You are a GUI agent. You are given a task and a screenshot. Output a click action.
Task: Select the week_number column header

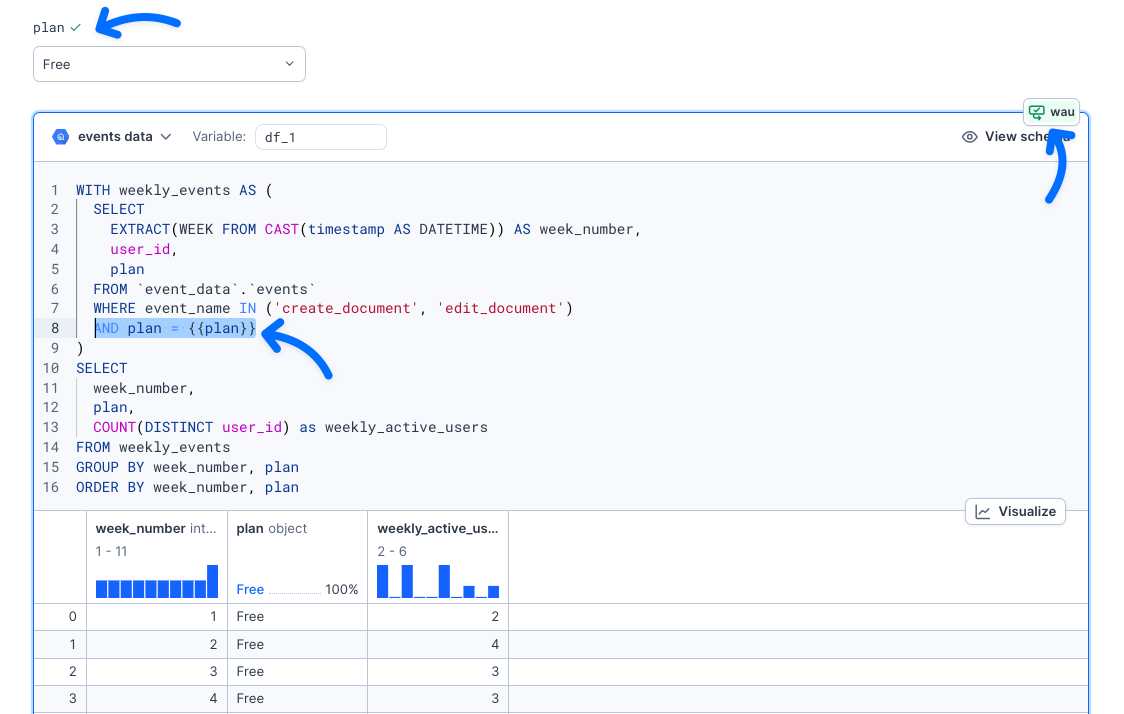(x=141, y=528)
